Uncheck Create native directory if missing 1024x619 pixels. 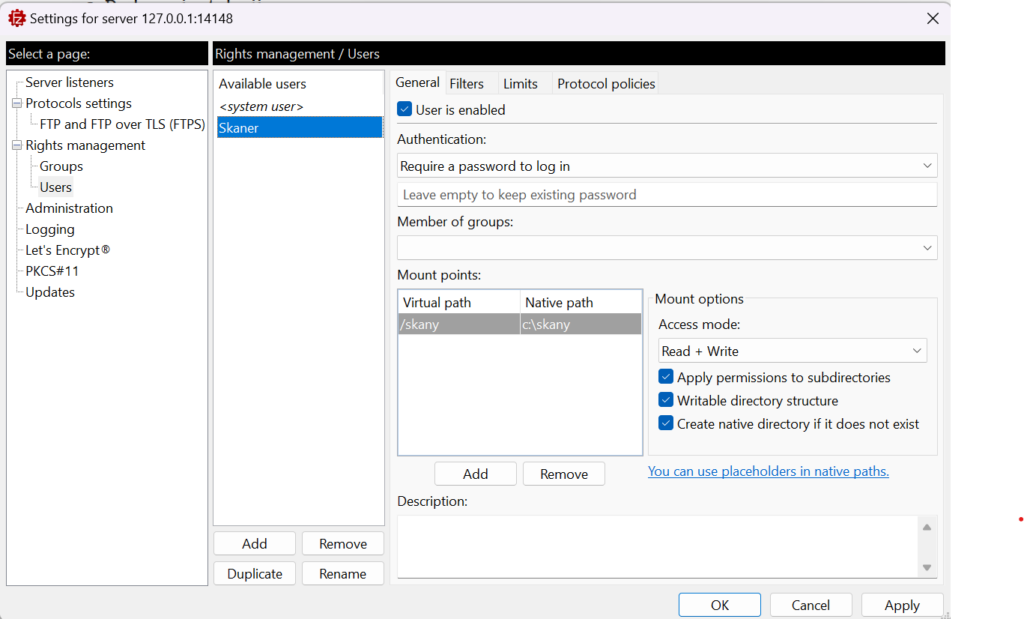[666, 423]
